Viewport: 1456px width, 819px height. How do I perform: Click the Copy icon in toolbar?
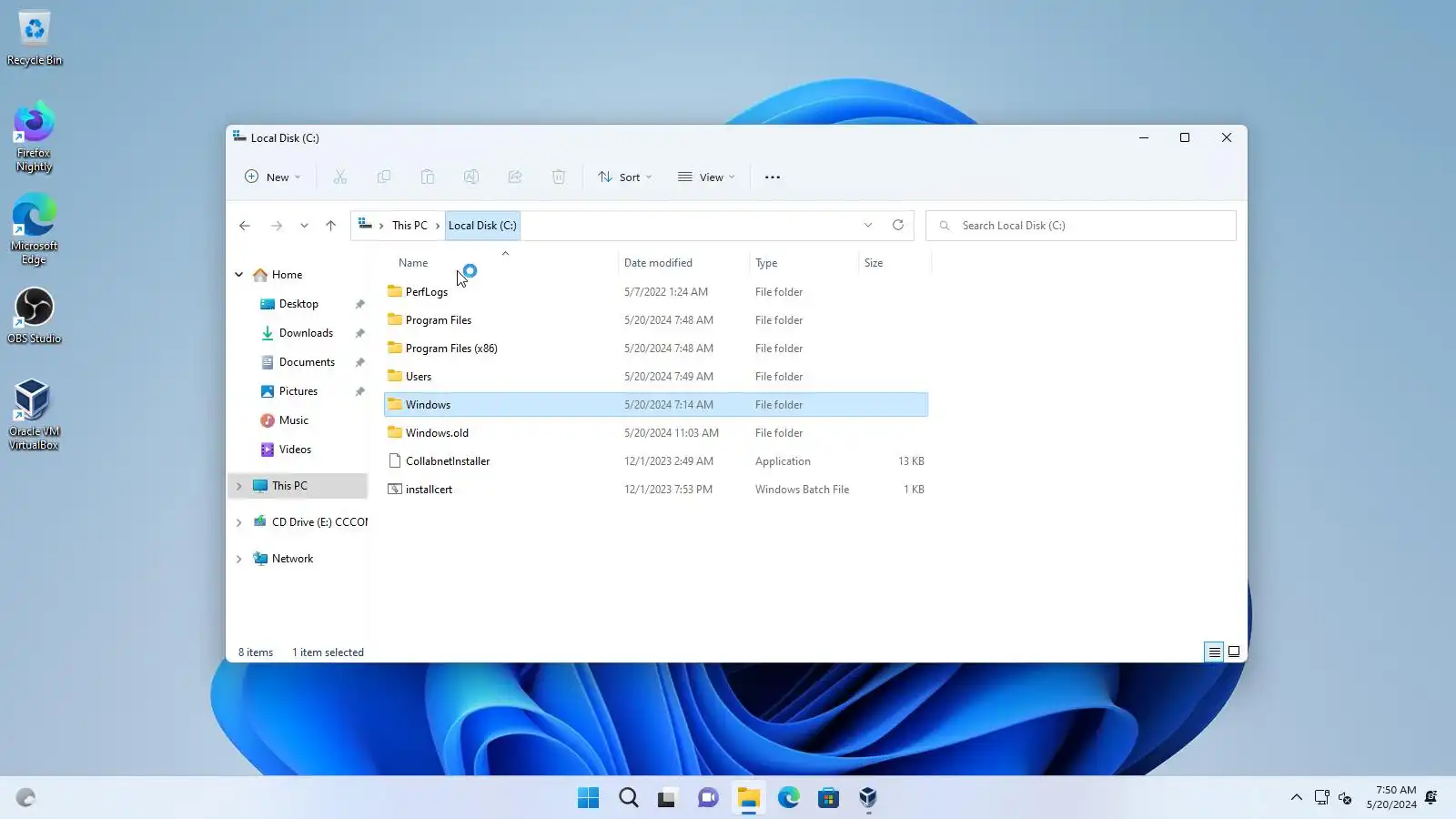point(384,177)
